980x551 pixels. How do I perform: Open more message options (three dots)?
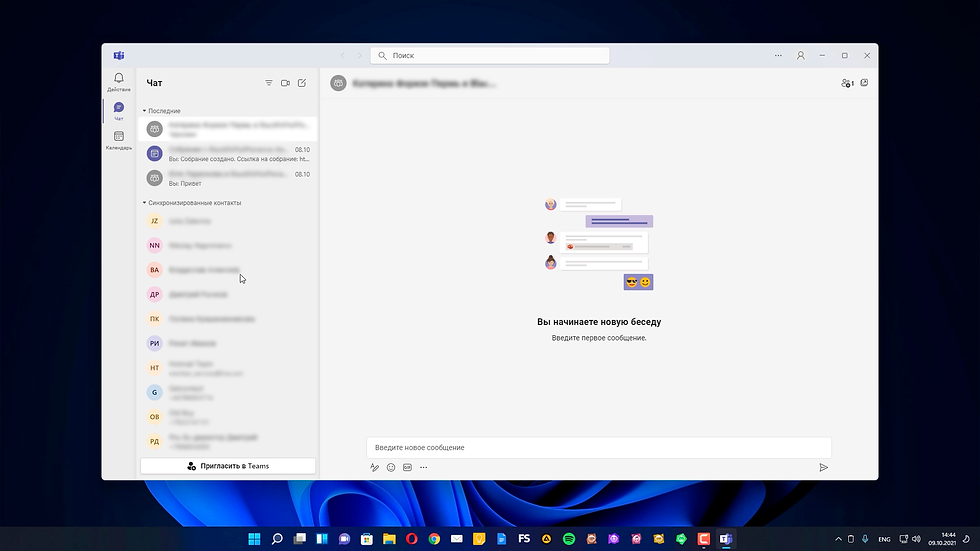click(x=424, y=467)
